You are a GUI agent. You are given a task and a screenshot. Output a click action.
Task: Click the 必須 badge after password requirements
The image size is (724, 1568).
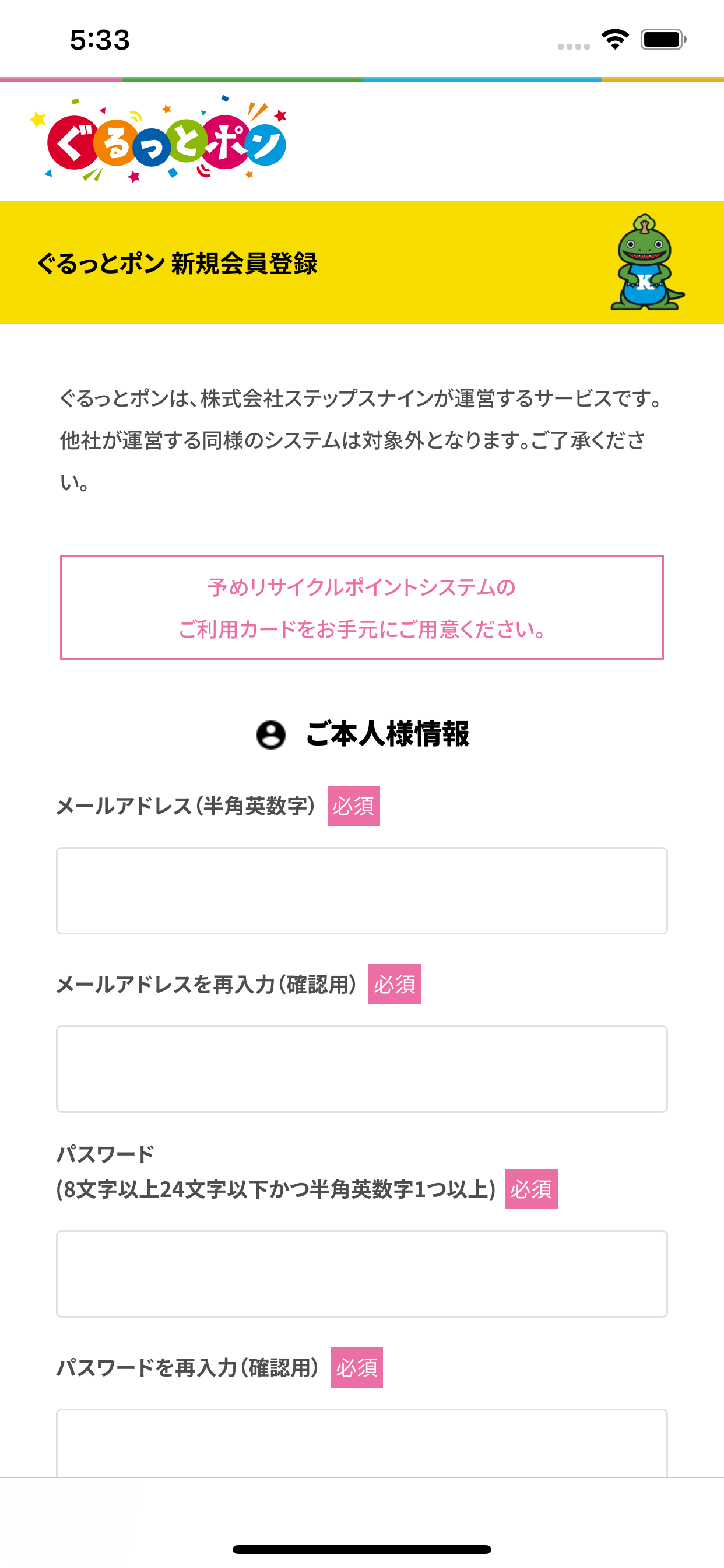click(x=531, y=1189)
